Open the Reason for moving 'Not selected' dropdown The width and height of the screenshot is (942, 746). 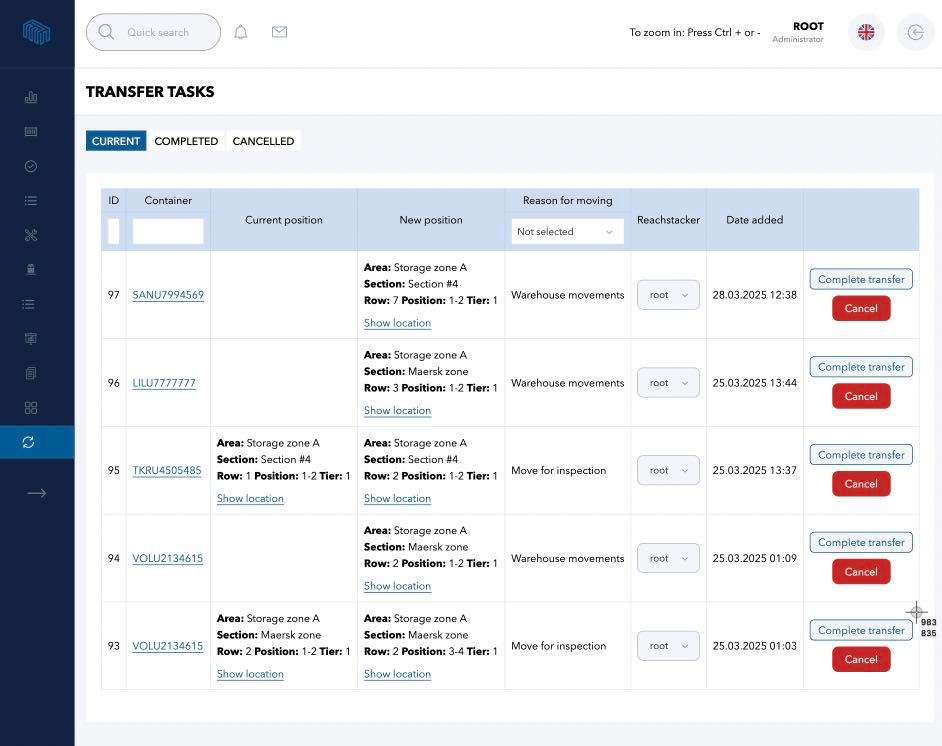(567, 232)
